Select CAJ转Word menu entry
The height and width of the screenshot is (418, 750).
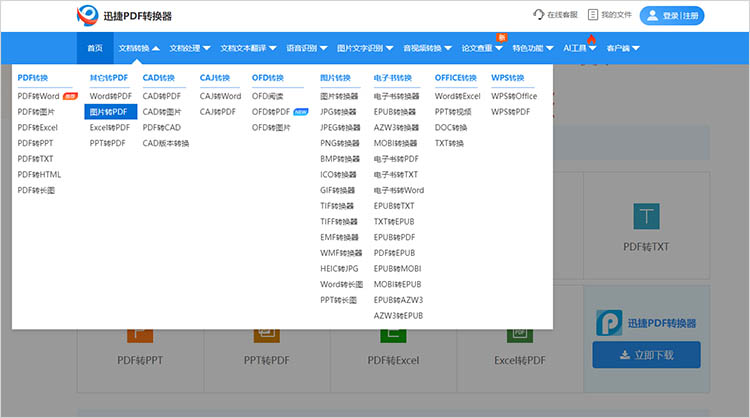point(220,96)
